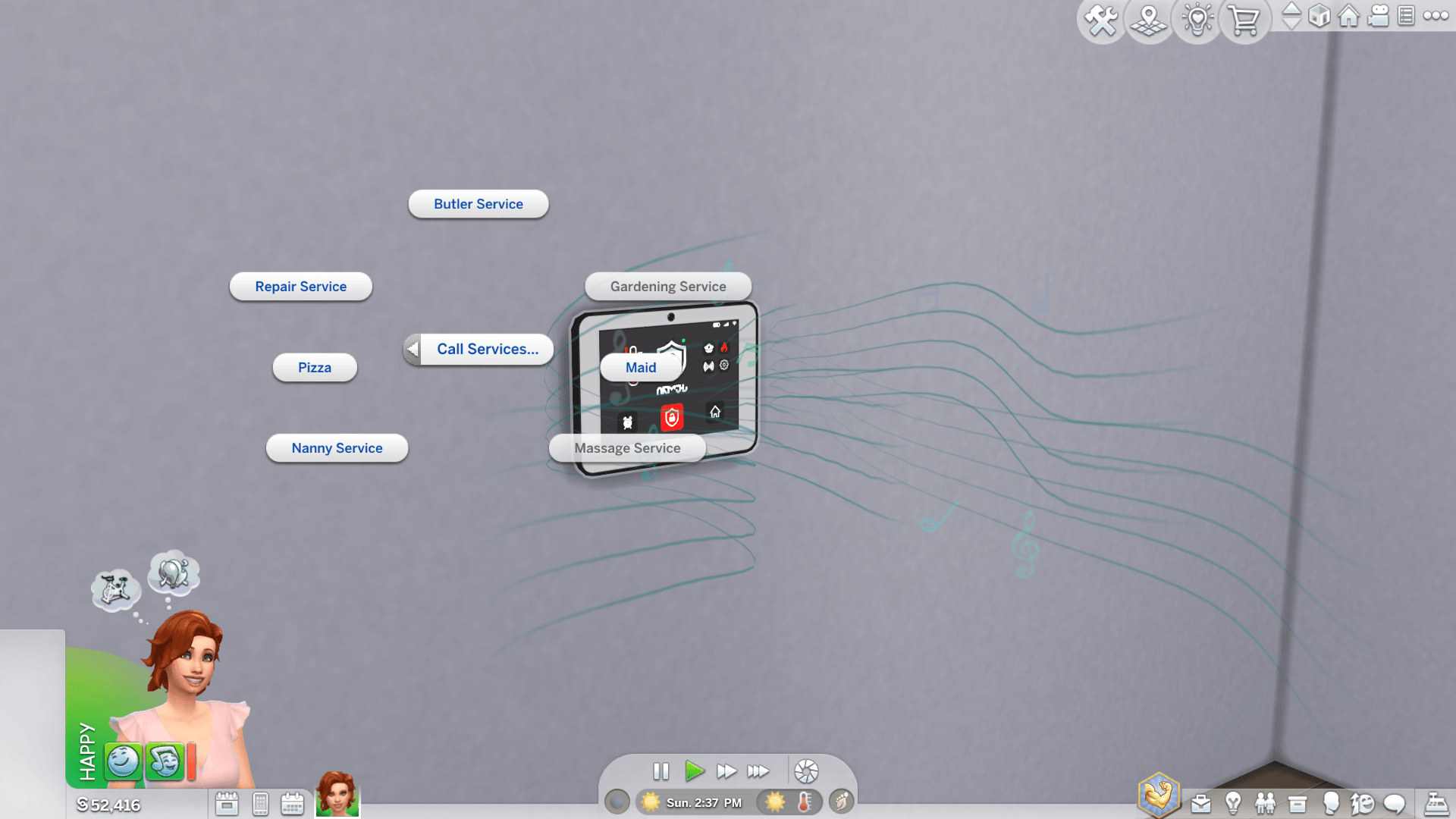Screen dimensions: 1456x819
Task: Click the household funds 52,416
Action: [109, 805]
